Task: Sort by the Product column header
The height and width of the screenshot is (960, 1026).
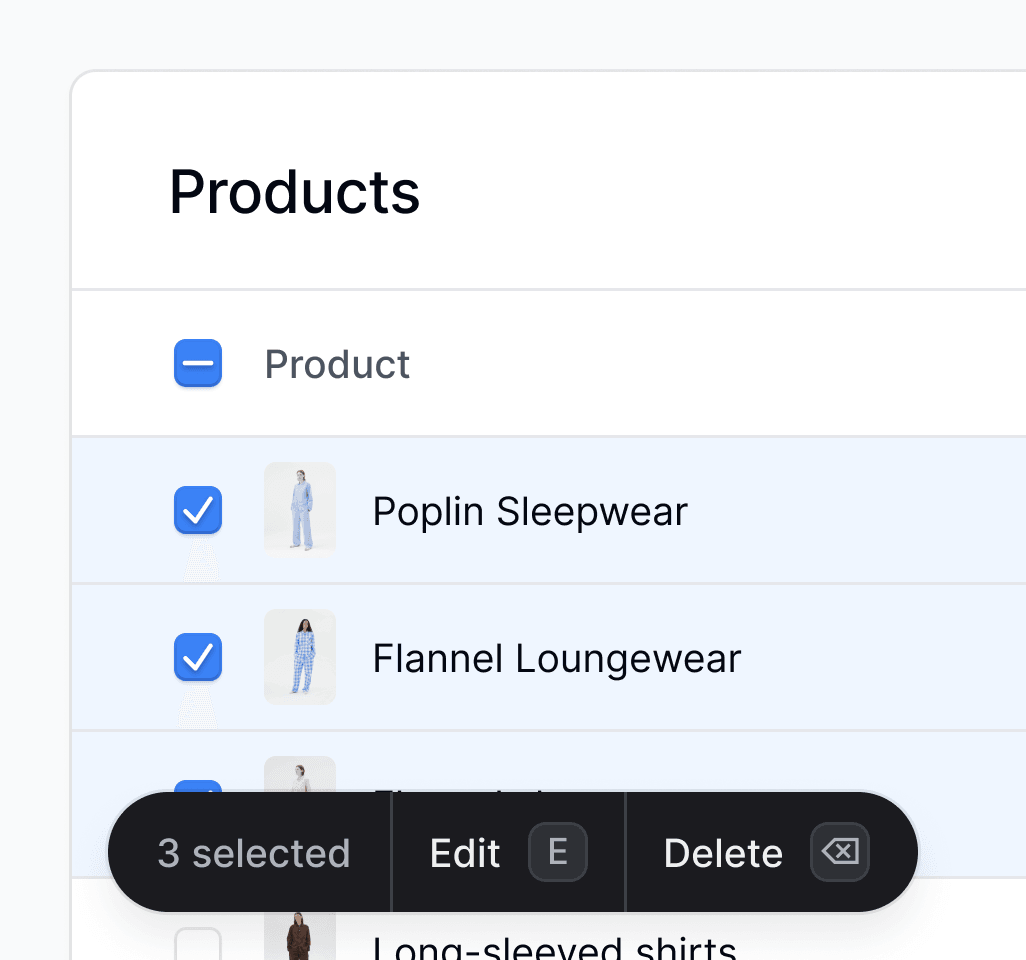Action: [337, 364]
